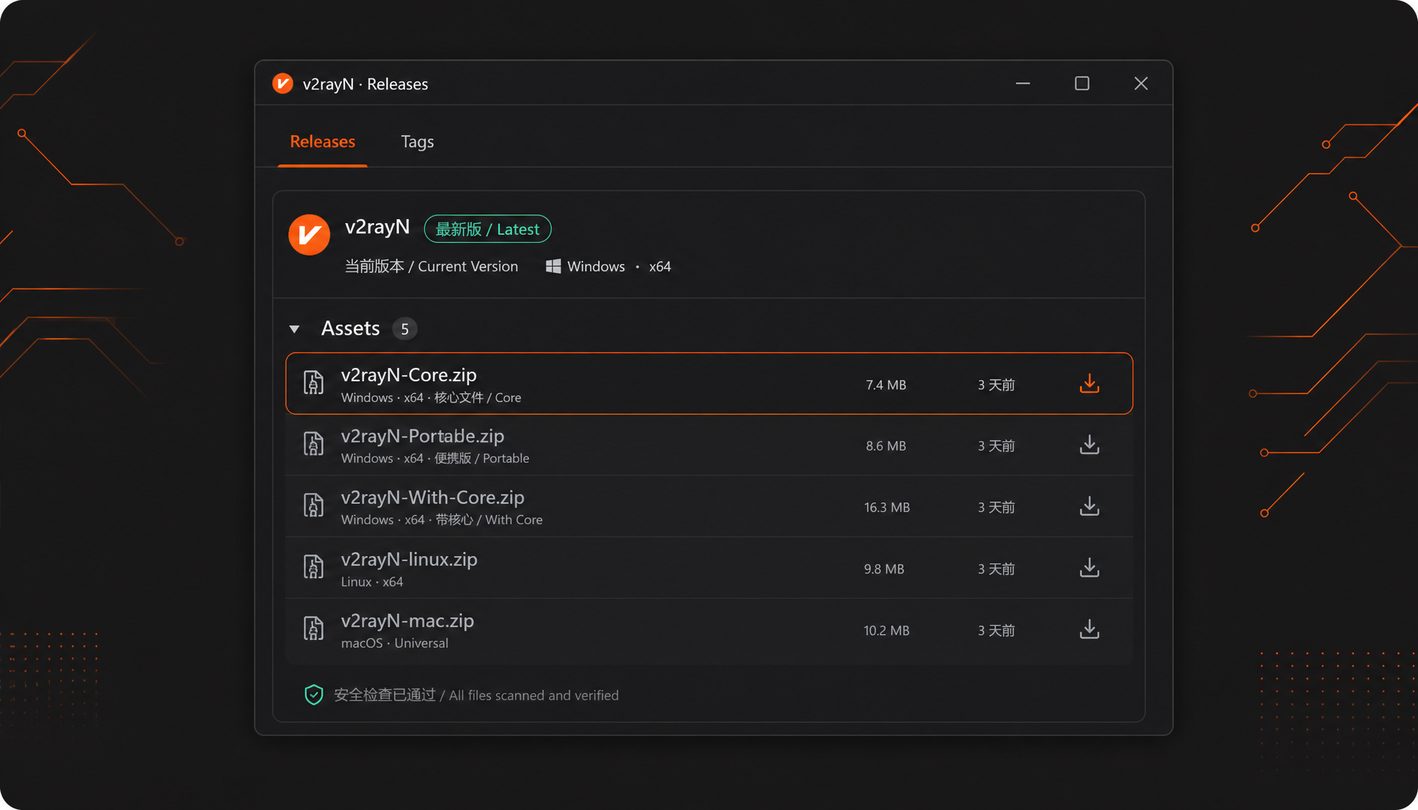Click the 核心文件 / Core description text
Image resolution: width=1418 pixels, height=810 pixels.
point(478,397)
